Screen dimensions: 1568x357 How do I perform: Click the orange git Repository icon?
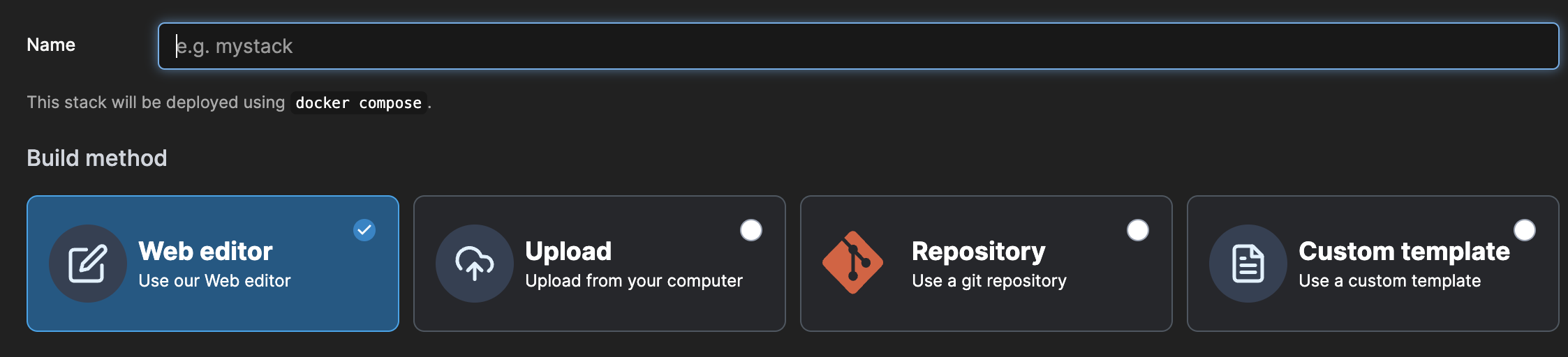pyautogui.click(x=852, y=263)
